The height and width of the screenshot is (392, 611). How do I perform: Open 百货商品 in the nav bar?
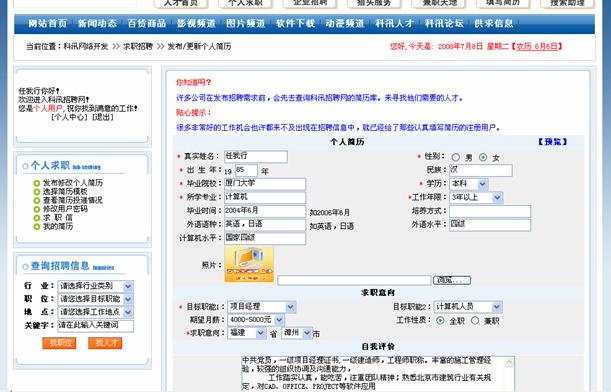tap(147, 23)
